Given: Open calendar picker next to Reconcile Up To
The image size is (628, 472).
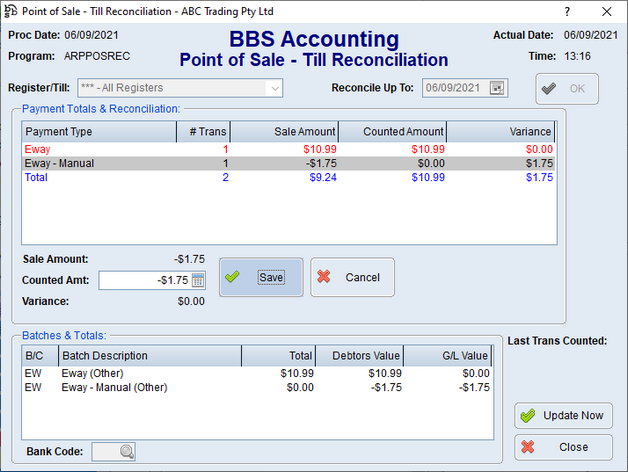Looking at the screenshot, I should click(x=497, y=88).
